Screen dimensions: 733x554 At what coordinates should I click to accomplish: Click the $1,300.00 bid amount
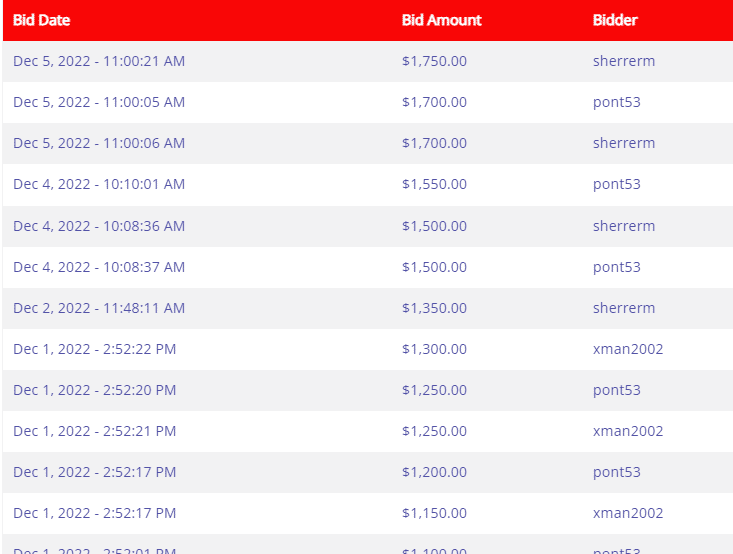[434, 349]
